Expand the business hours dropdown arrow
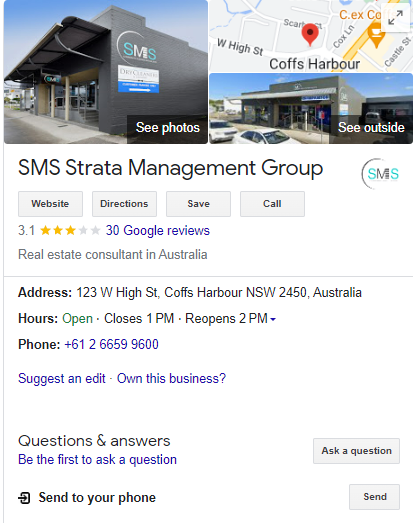413x523 pixels. (273, 319)
